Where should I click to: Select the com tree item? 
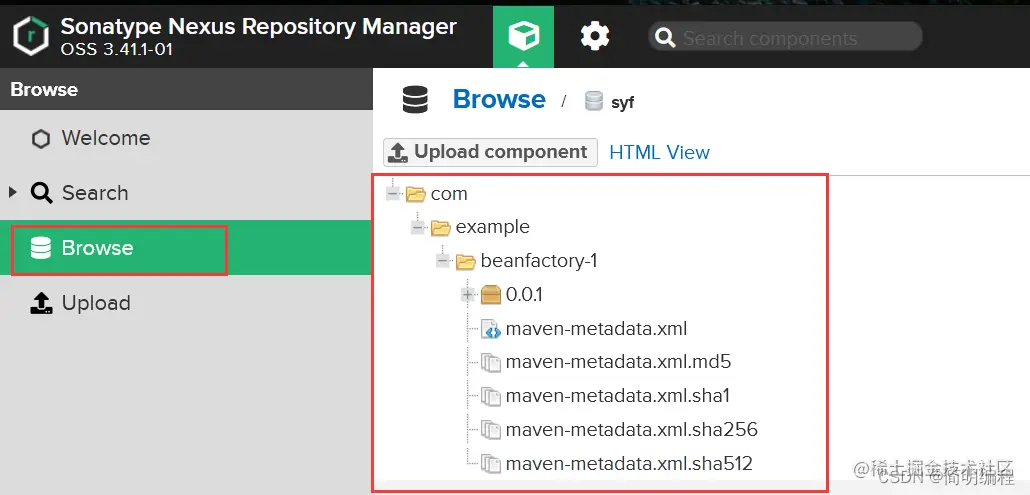449,194
